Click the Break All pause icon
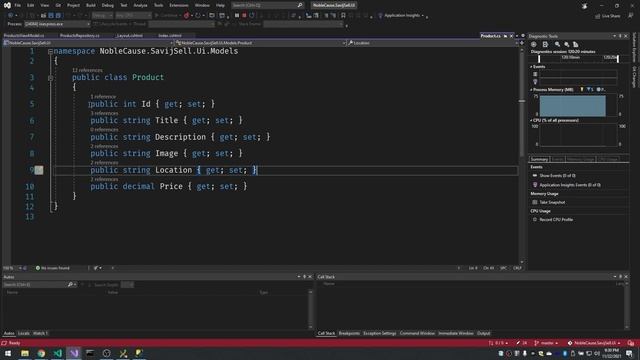This screenshot has height=360, width=640. [x=237, y=16]
